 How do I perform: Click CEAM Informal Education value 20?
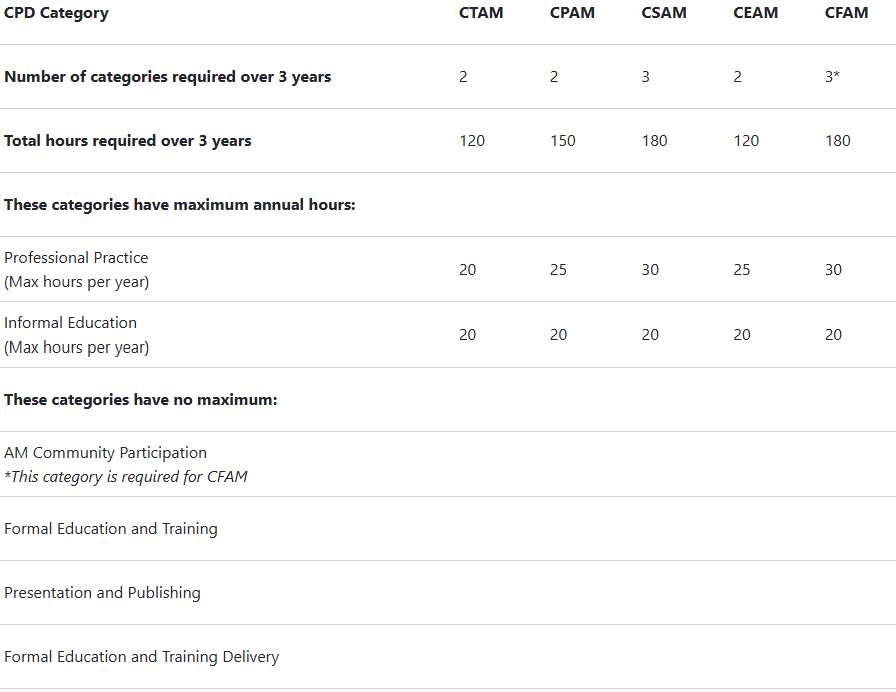[742, 335]
